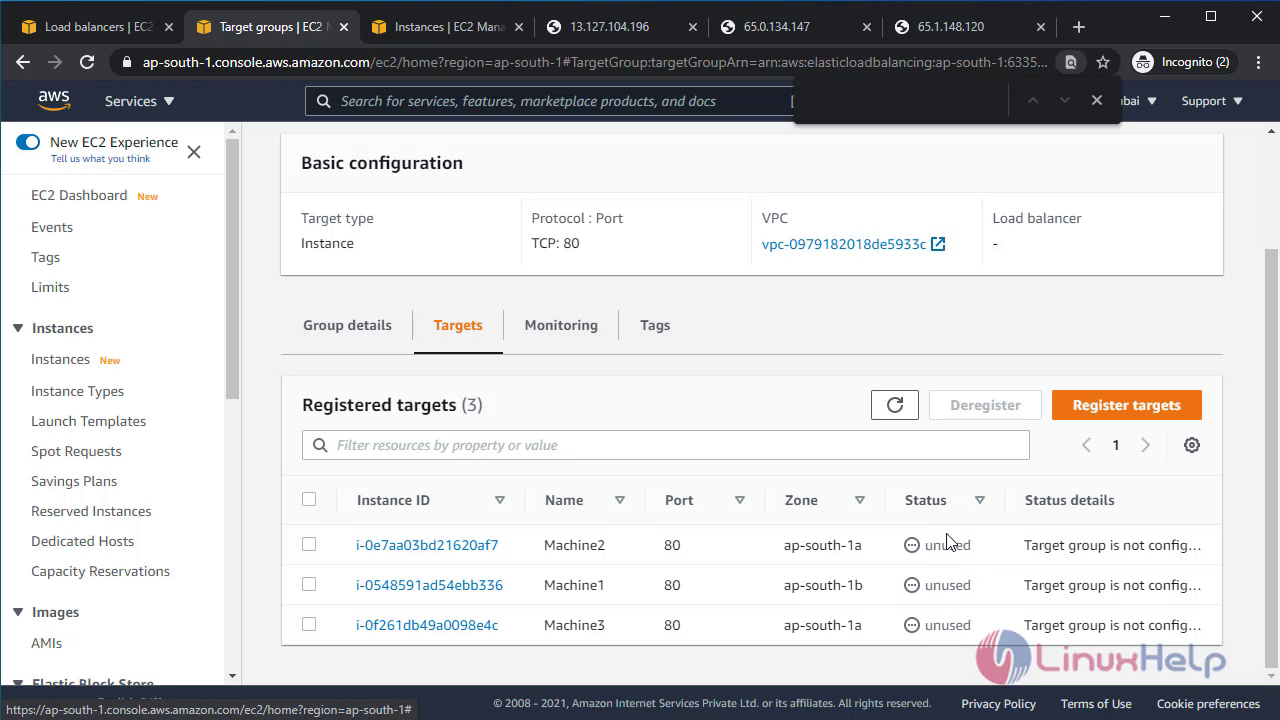
Task: Click magnifier icon in the filter resources box
Action: [320, 445]
